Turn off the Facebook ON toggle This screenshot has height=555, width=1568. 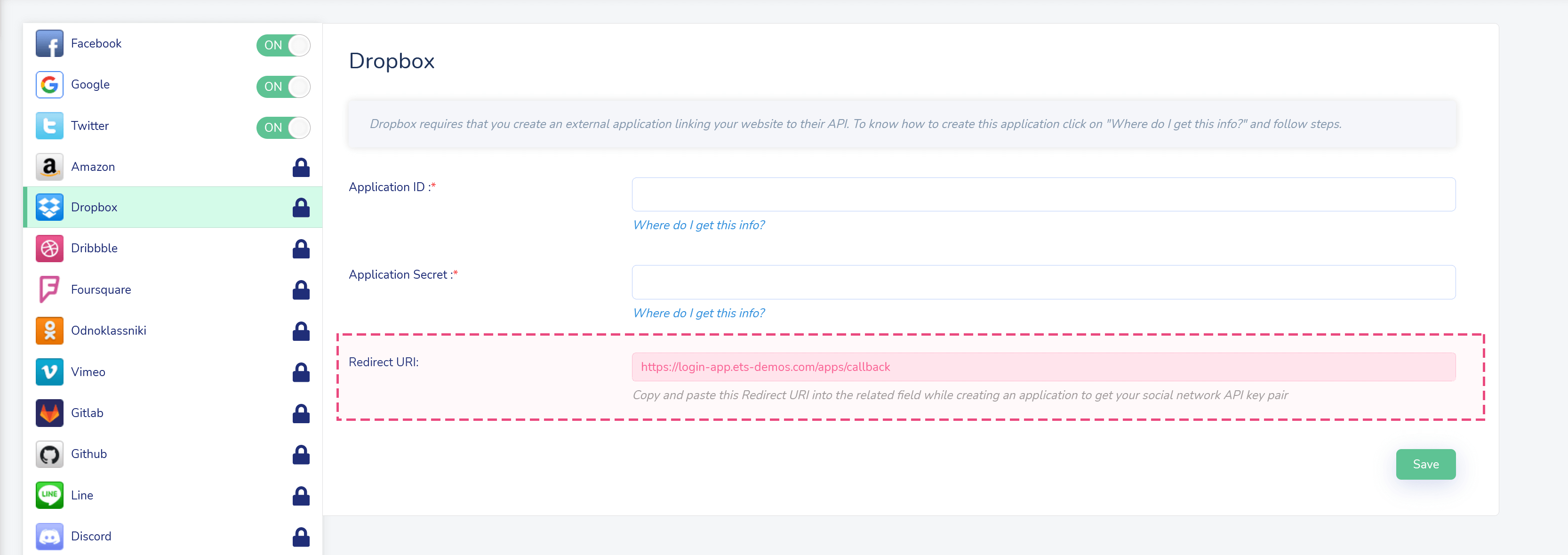click(x=284, y=45)
